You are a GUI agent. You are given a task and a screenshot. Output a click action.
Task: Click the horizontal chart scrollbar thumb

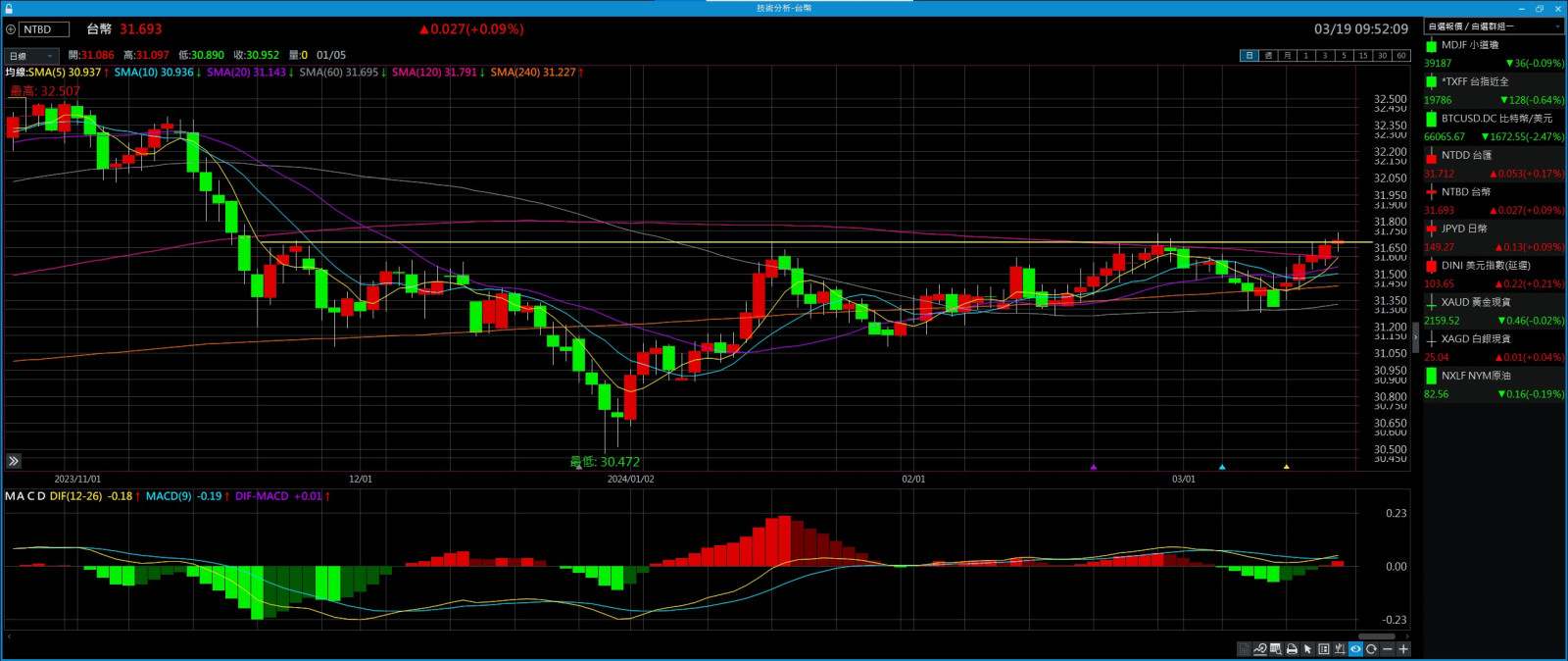[1376, 636]
